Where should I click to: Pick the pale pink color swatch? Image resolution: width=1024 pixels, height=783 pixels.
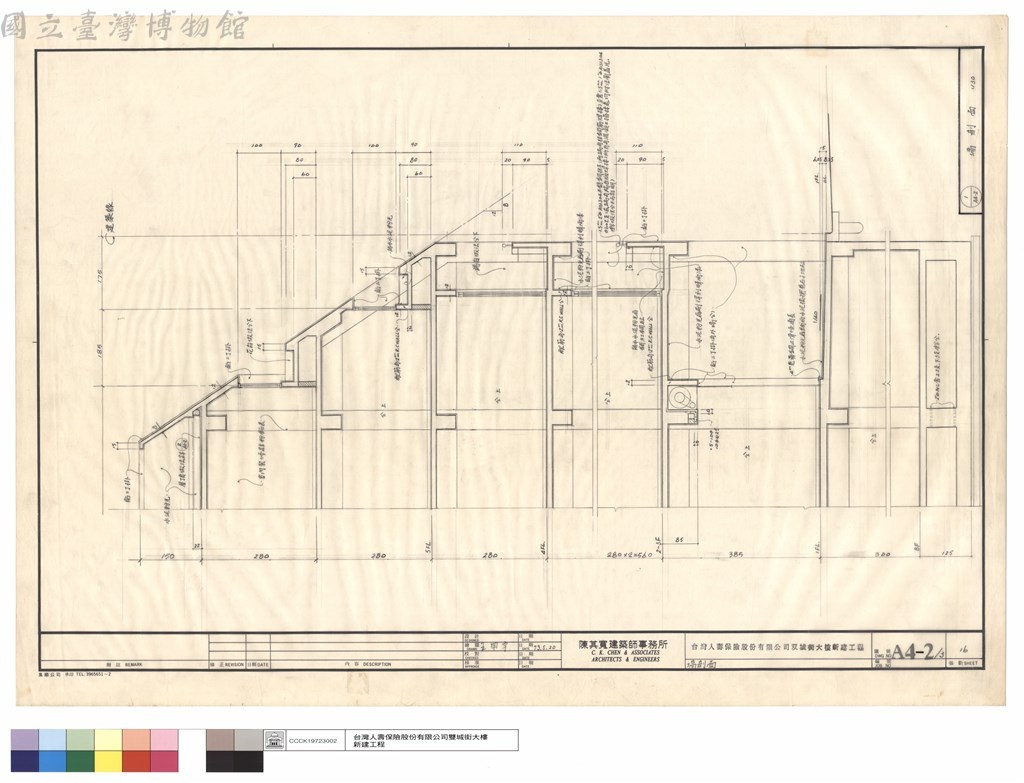point(165,740)
